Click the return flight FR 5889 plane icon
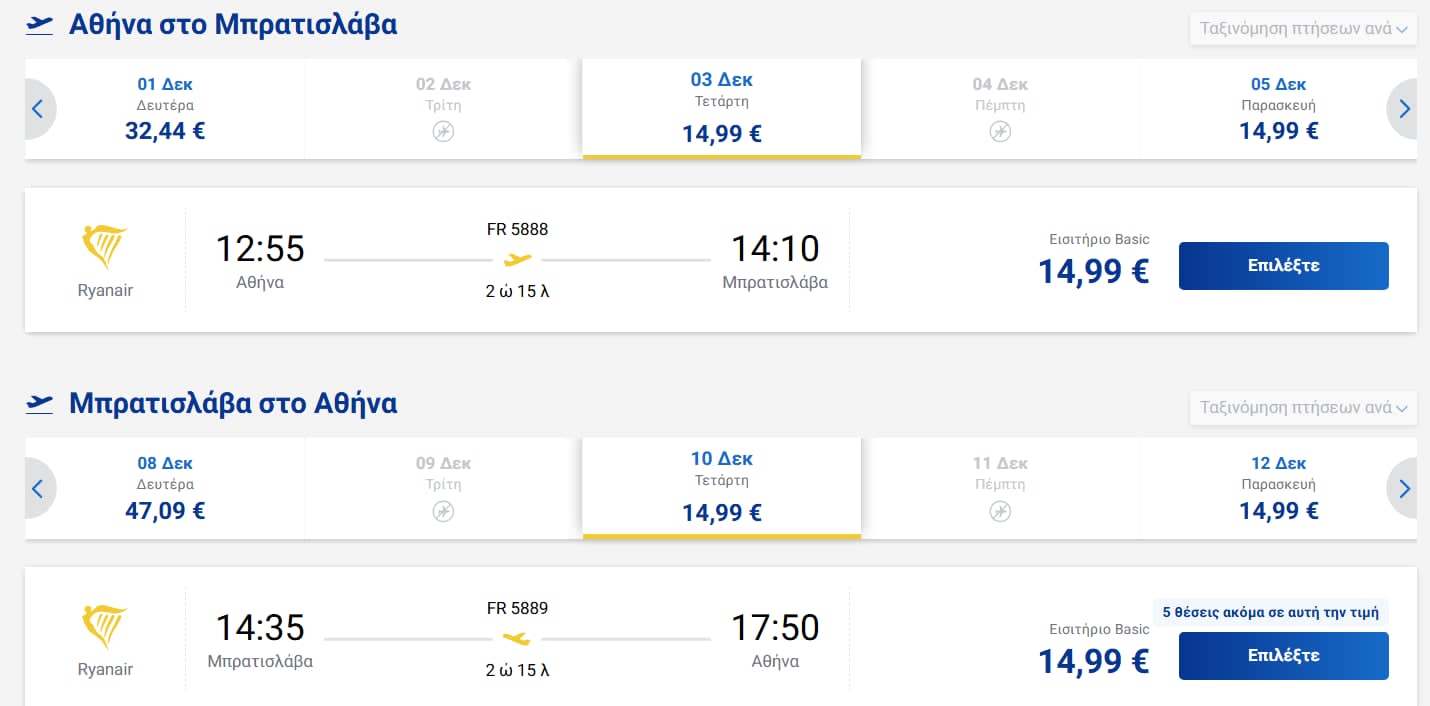Screen dimensions: 1430x706 (517, 639)
